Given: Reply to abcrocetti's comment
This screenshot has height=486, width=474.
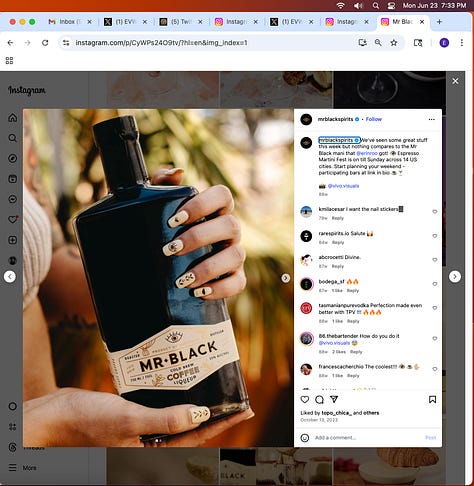Looking at the screenshot, I should click(338, 266).
